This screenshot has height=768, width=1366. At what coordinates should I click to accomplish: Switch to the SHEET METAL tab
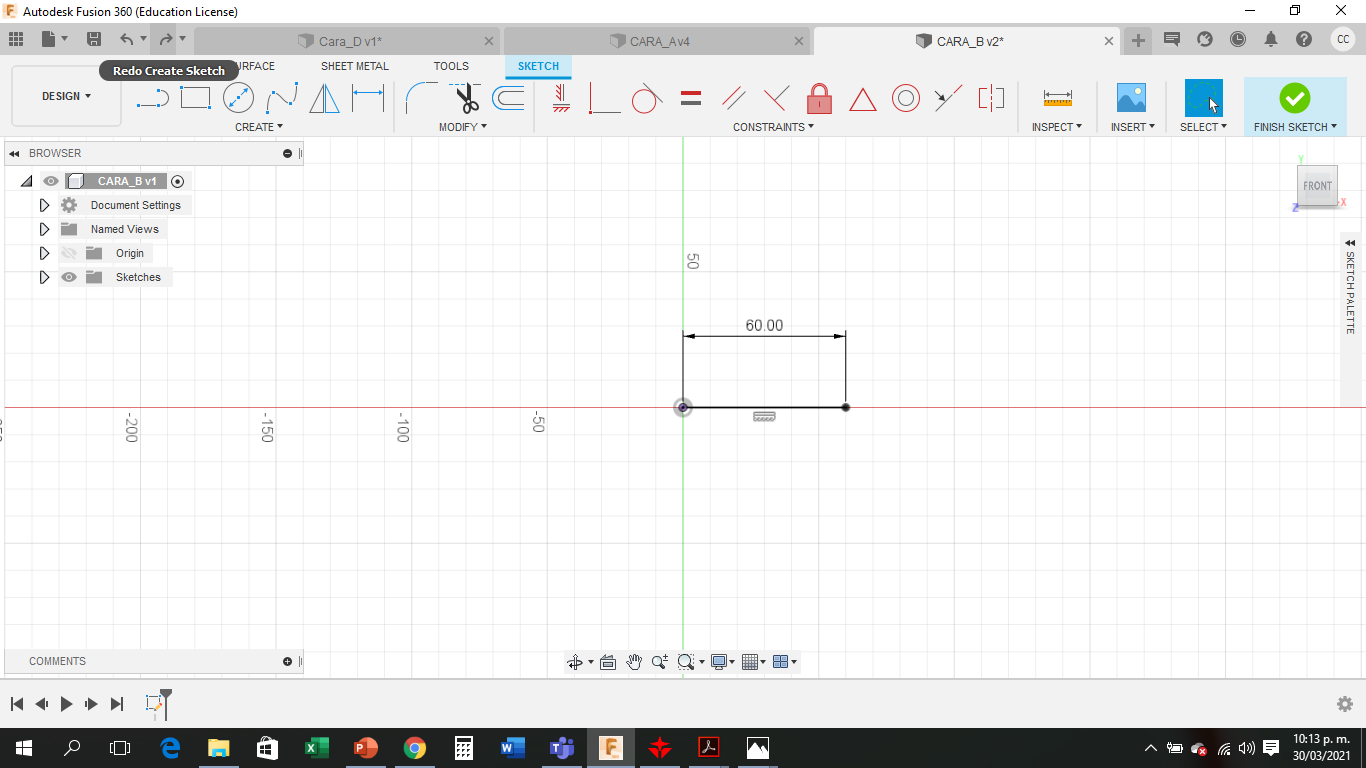click(x=355, y=66)
